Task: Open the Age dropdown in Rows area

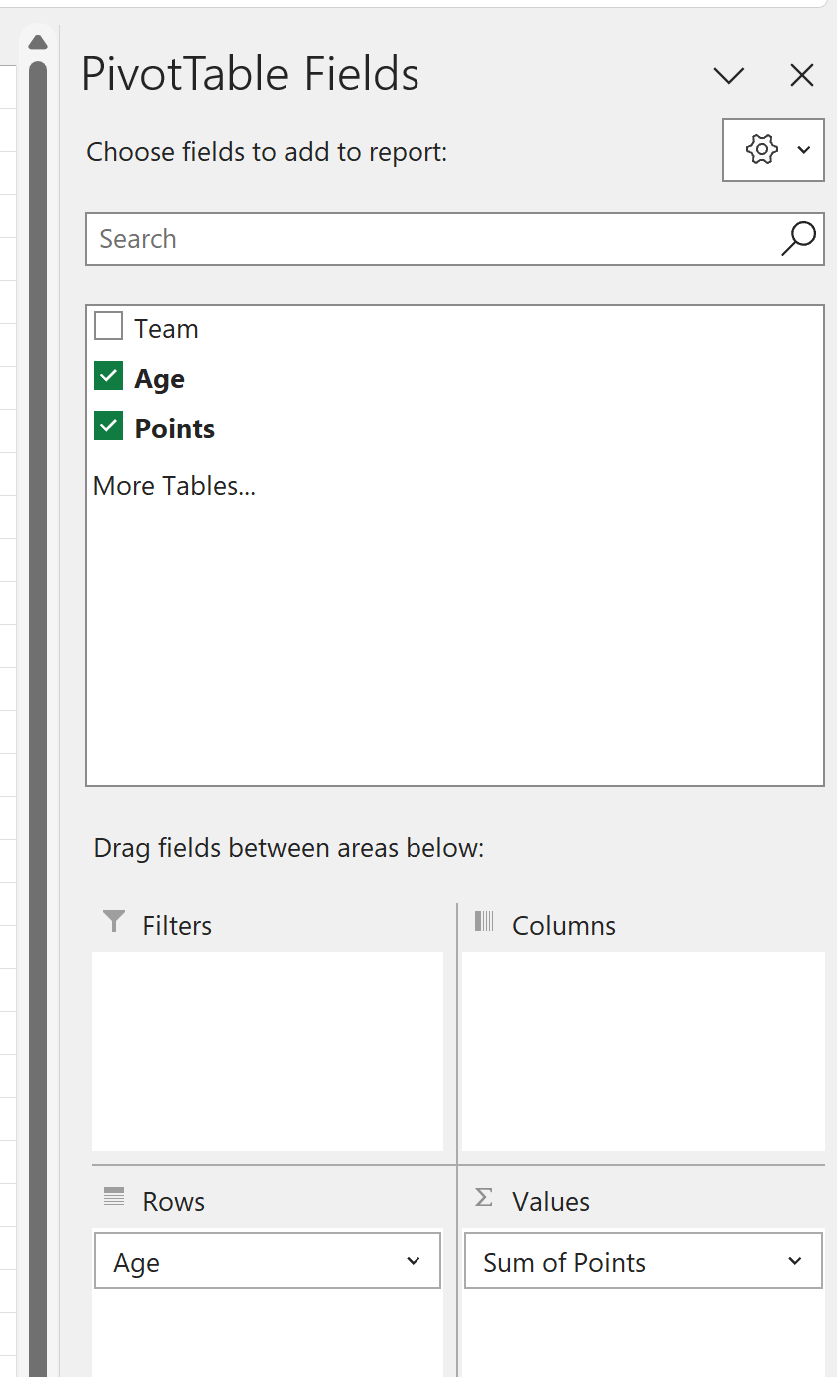Action: click(x=413, y=1261)
